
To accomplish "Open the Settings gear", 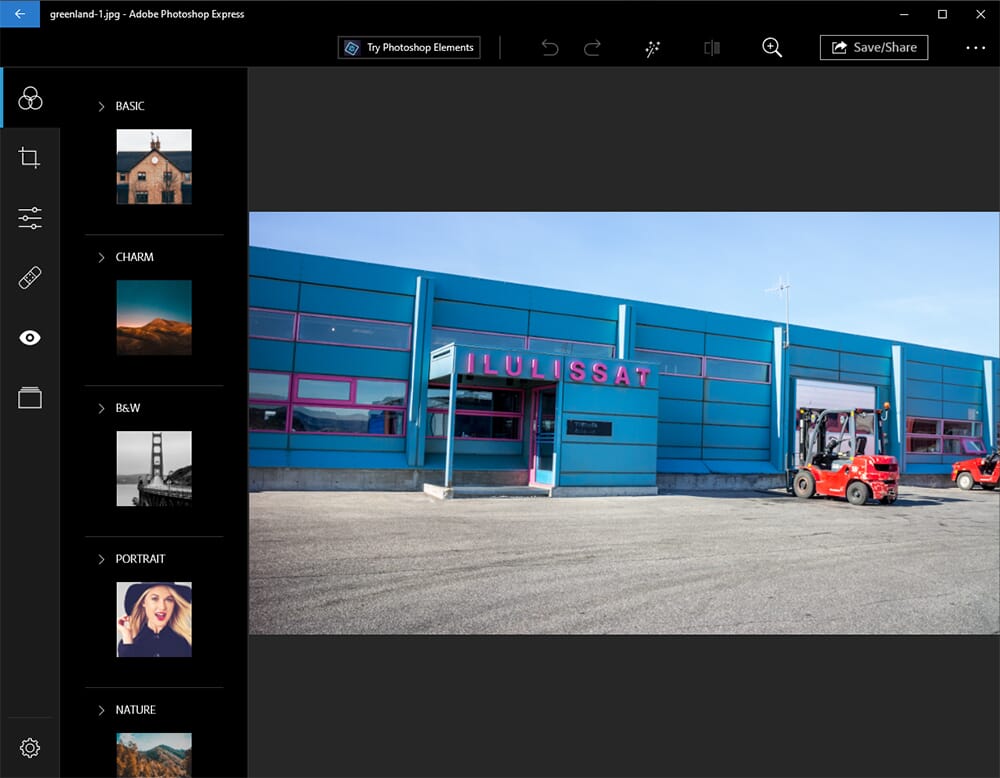I will coord(30,748).
